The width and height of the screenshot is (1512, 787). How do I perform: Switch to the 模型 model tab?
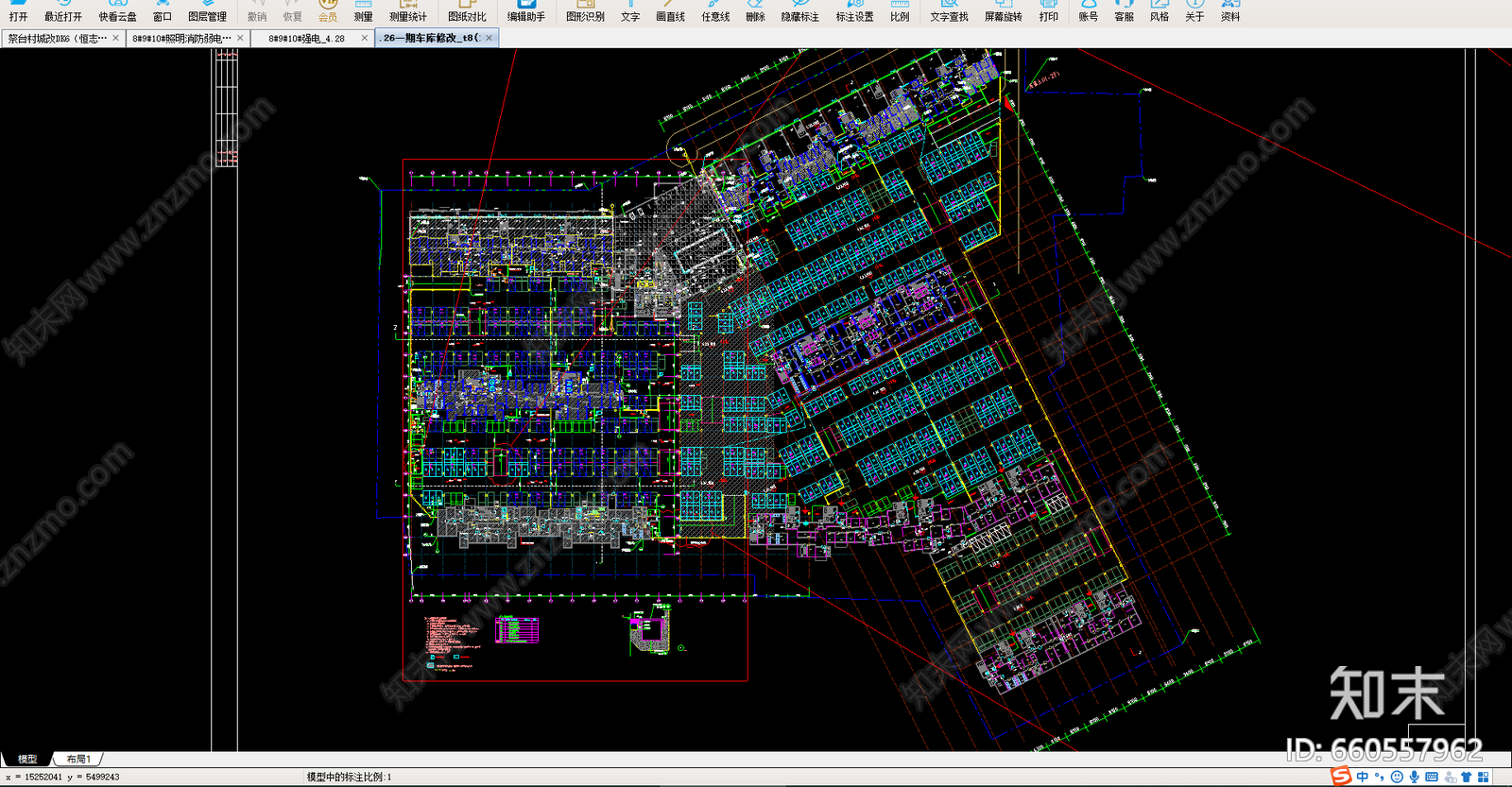26,759
